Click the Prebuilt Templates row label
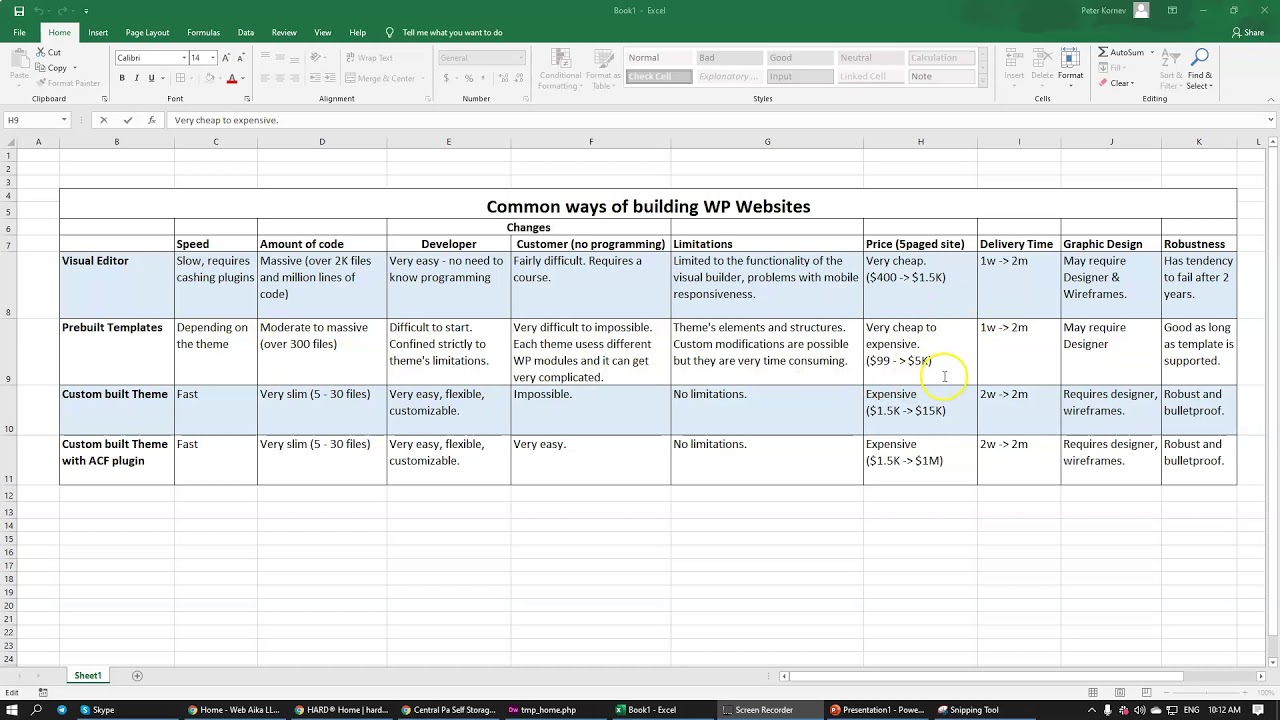This screenshot has width=1280, height=720. [117, 352]
